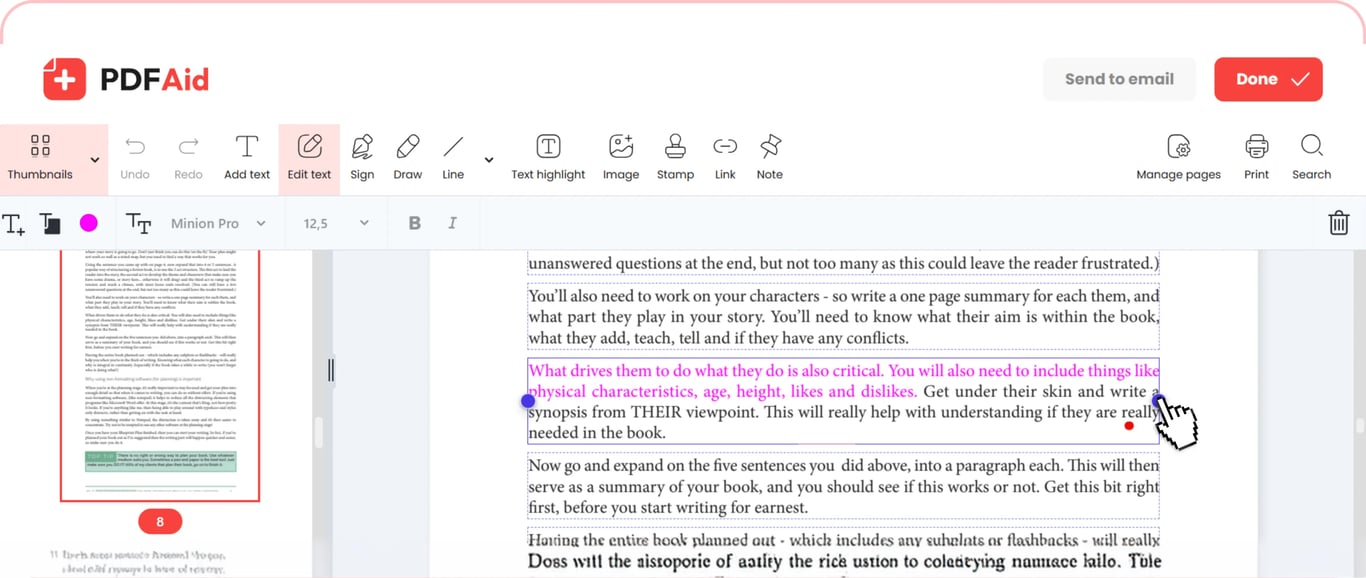Expand the Line shapes dropdown arrow

[x=489, y=160]
